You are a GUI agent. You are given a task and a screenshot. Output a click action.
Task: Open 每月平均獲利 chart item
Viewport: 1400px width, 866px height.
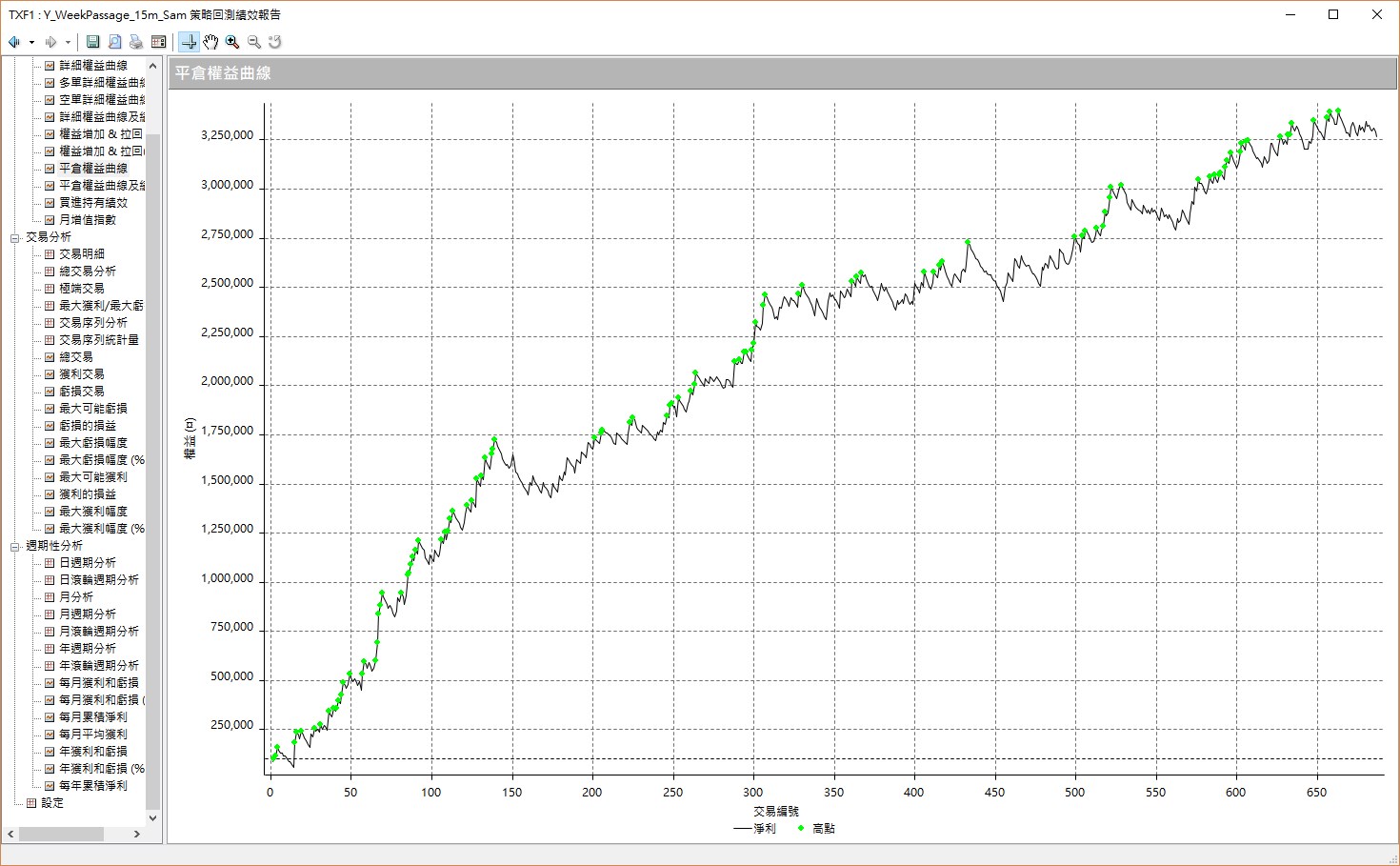point(93,735)
